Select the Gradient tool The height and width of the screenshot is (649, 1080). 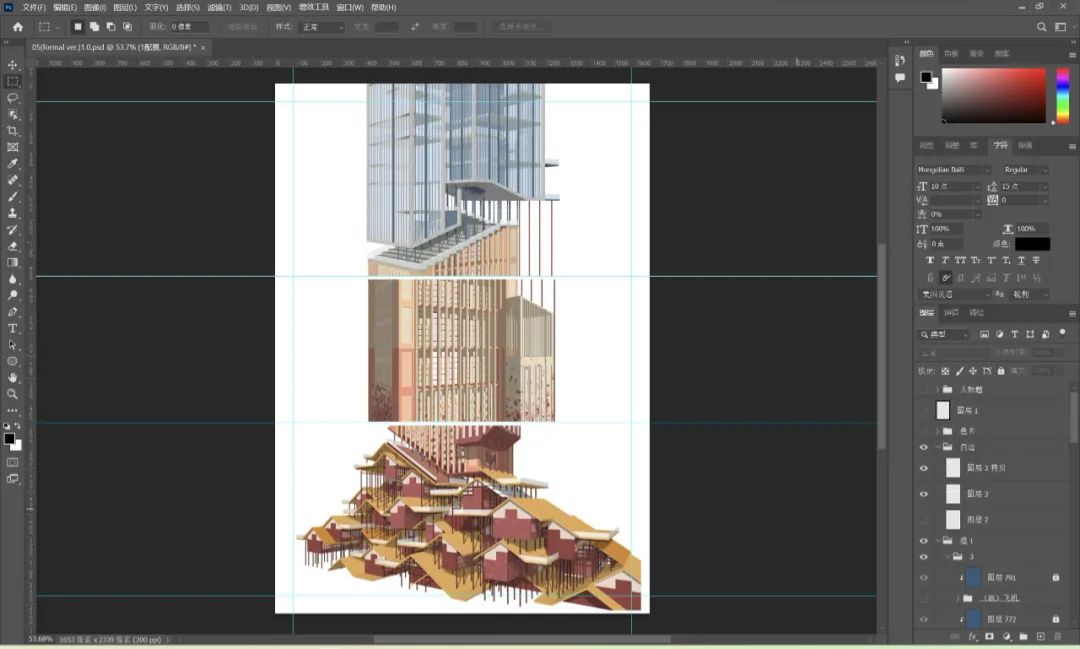[x=12, y=262]
